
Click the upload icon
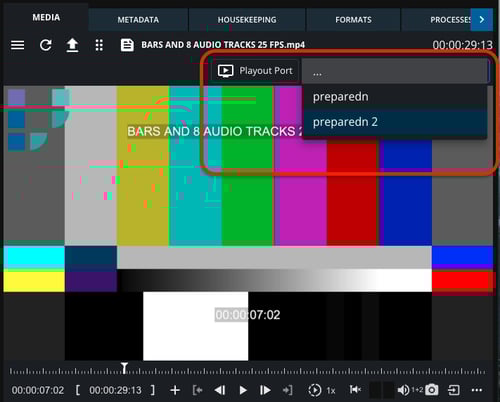(x=72, y=45)
